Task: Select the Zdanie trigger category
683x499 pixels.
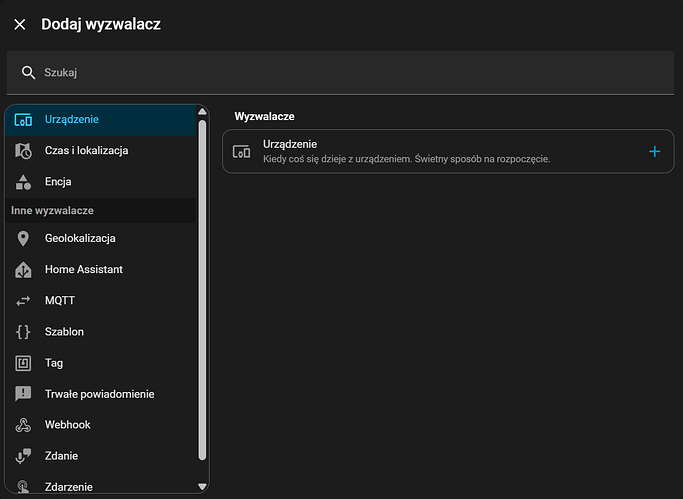Action: click(61, 456)
